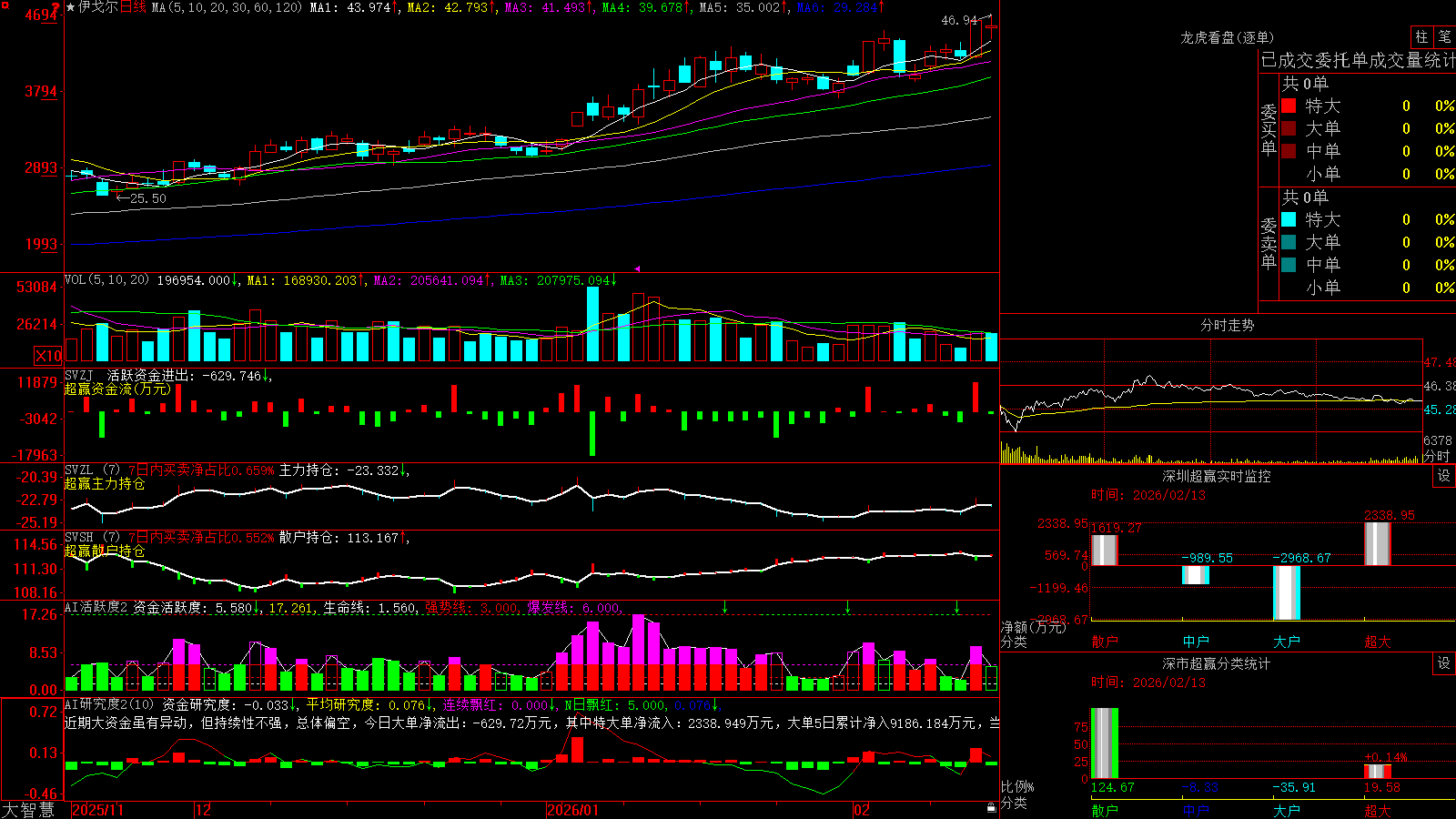
Task: Click the magenta triangle marker above volume panel
Action: [x=637, y=268]
